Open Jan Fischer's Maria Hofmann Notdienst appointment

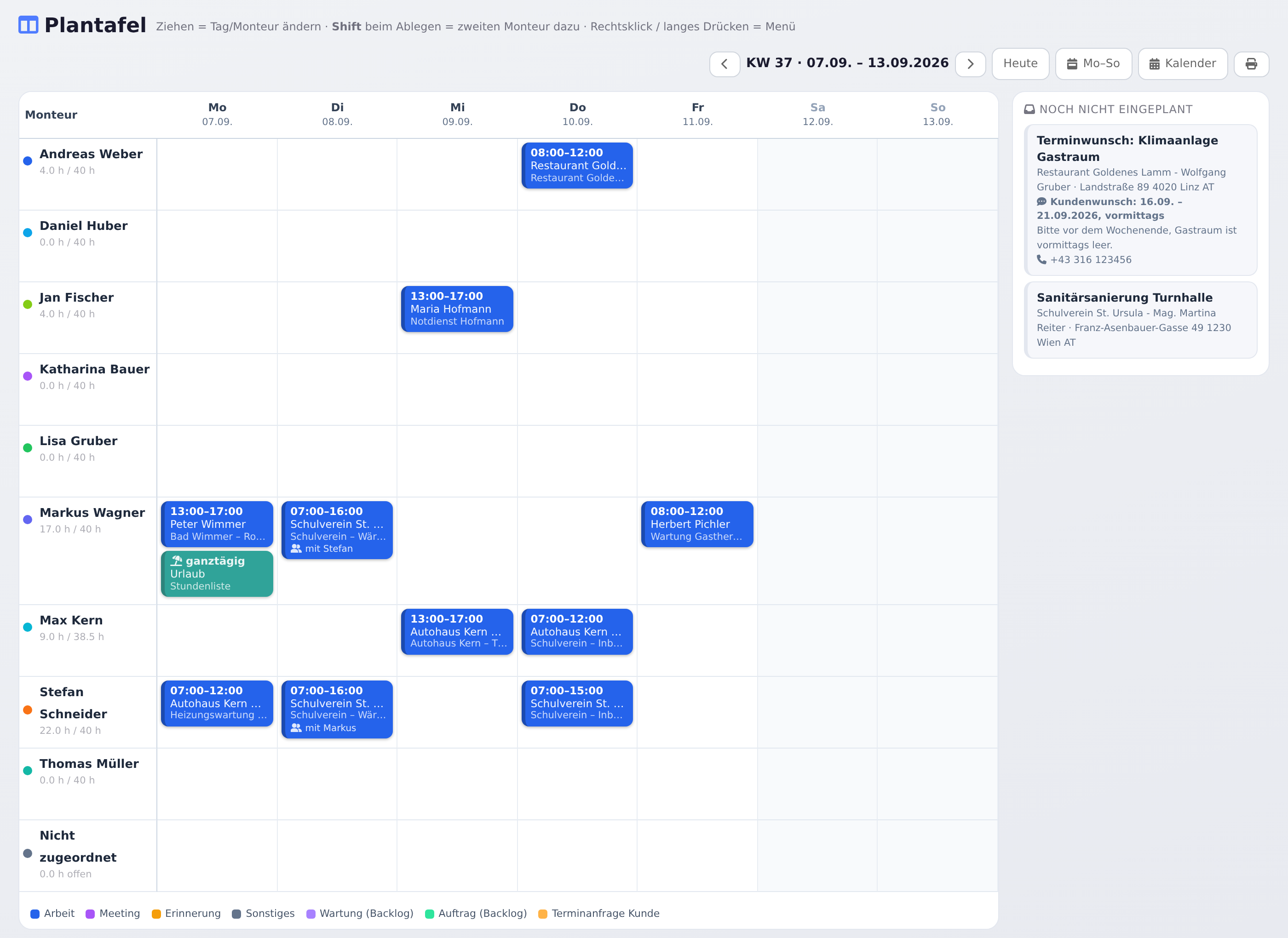pos(457,309)
